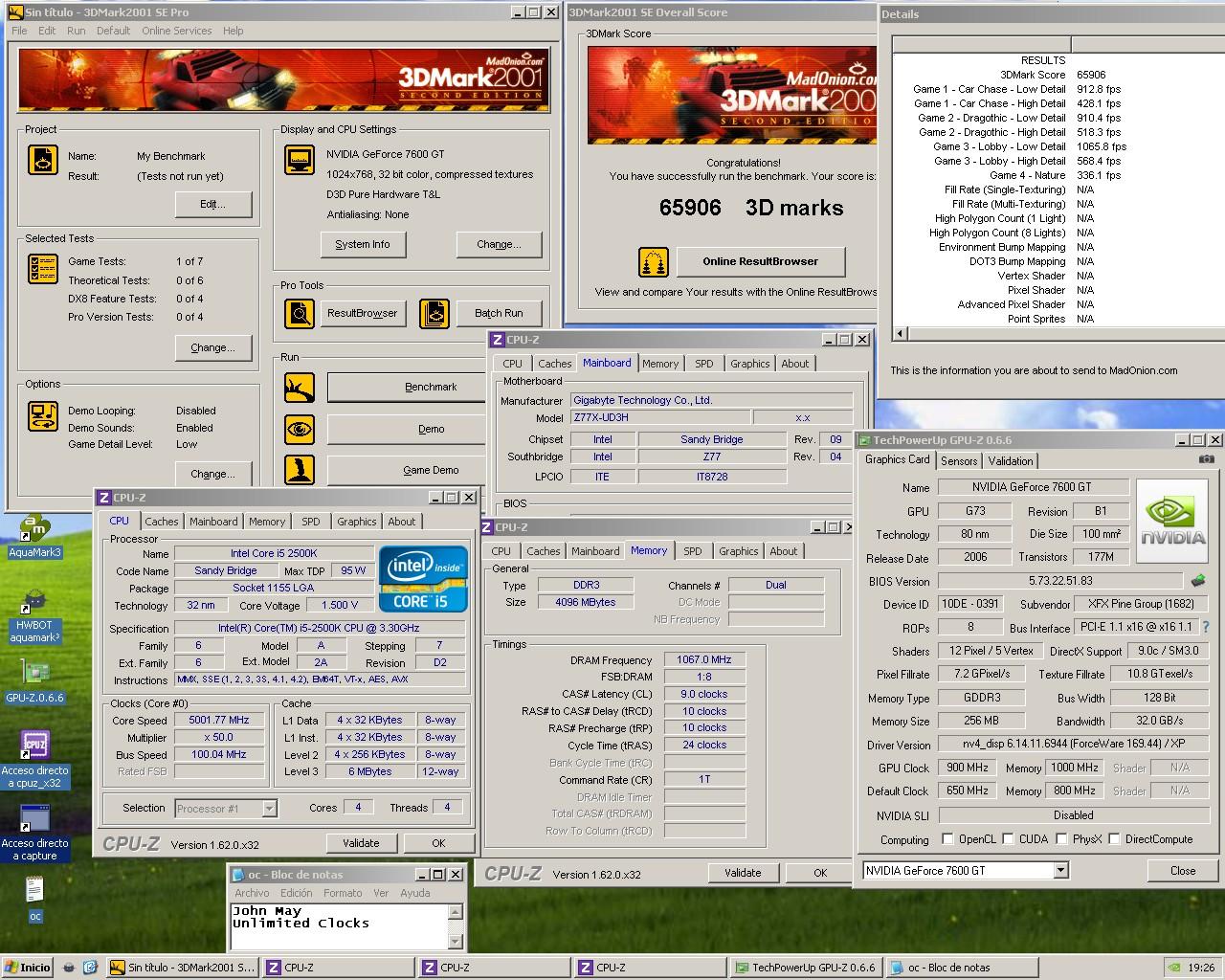Click the Intel Core i5 logo in CPU-Z

point(423,578)
